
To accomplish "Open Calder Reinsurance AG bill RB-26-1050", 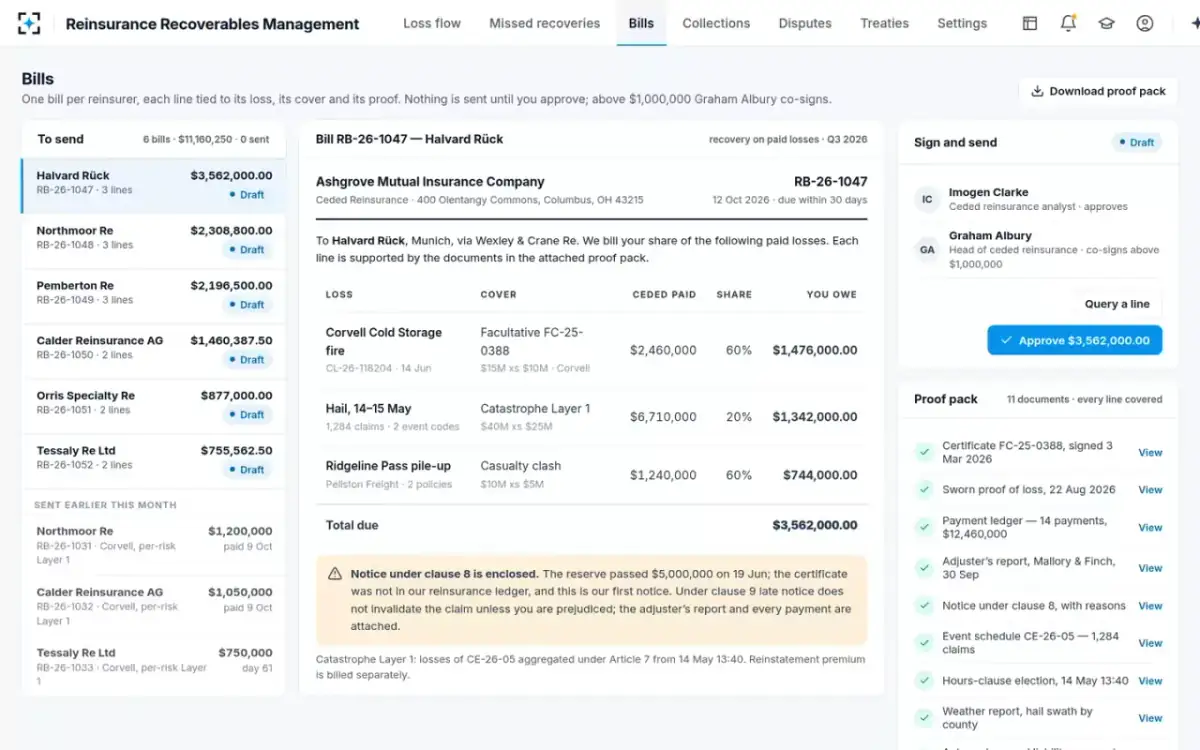I will (153, 350).
